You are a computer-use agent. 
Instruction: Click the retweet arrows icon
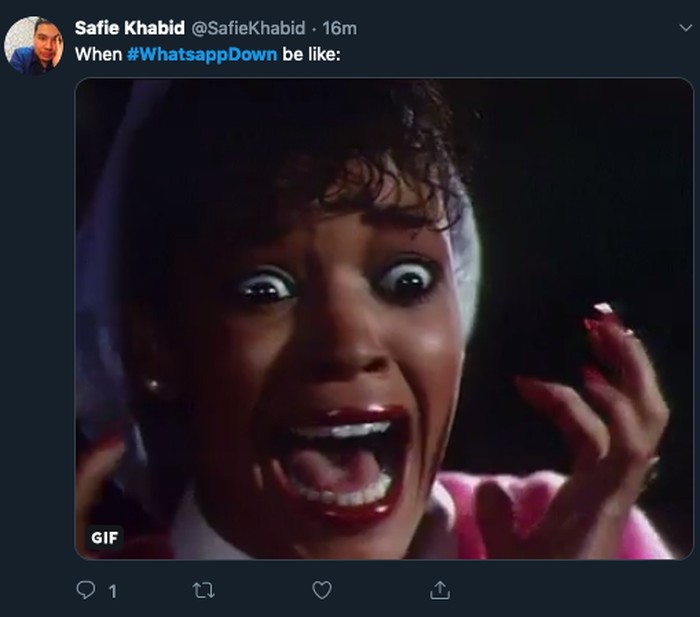tap(203, 591)
